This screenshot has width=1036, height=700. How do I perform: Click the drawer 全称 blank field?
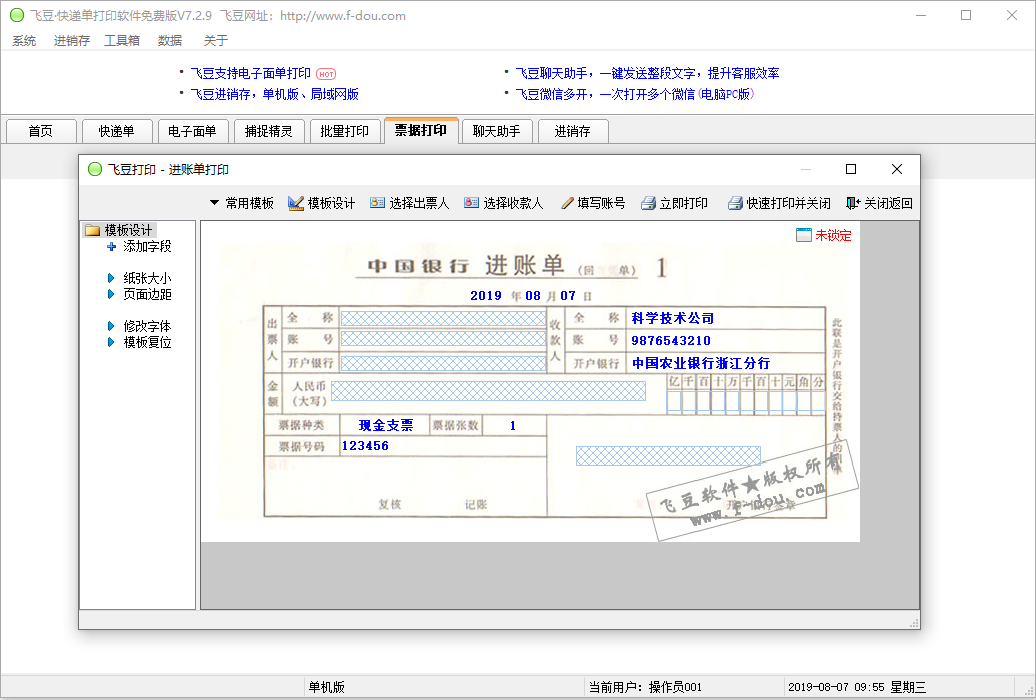(x=443, y=318)
